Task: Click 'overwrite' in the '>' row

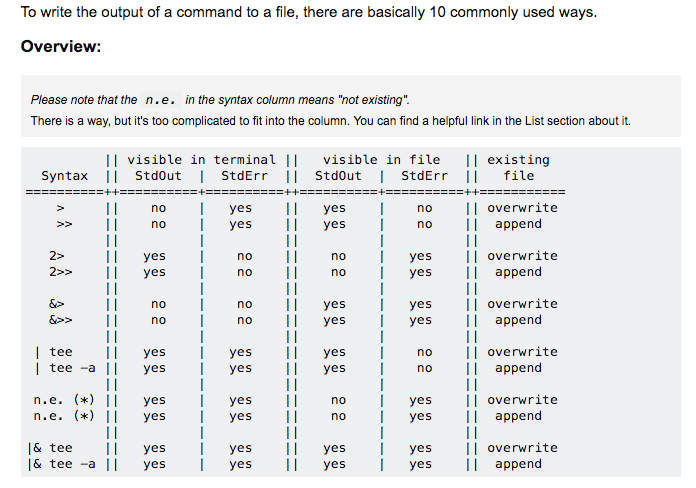Action: [522, 208]
